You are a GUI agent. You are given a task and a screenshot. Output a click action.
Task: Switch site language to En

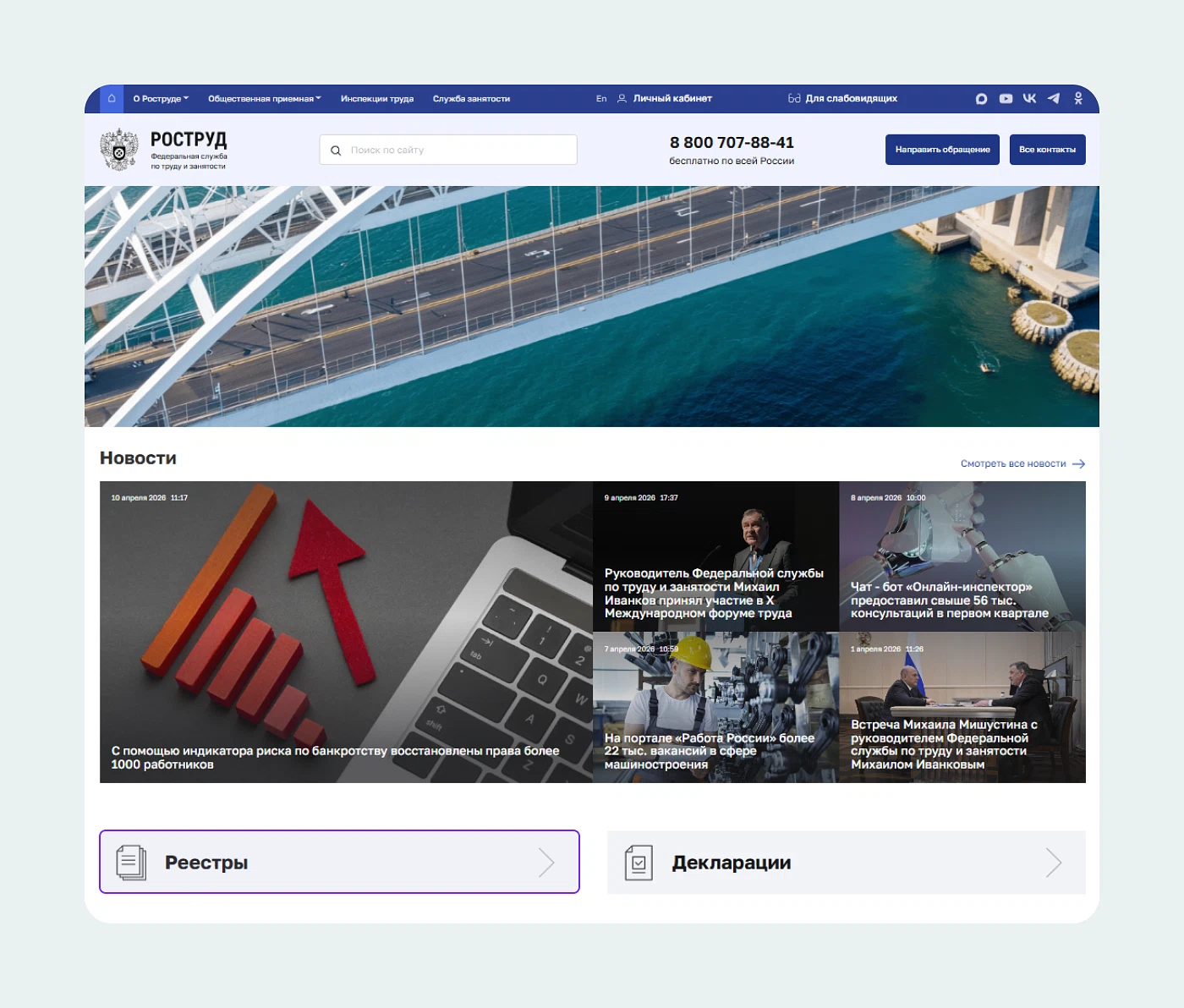tap(601, 99)
